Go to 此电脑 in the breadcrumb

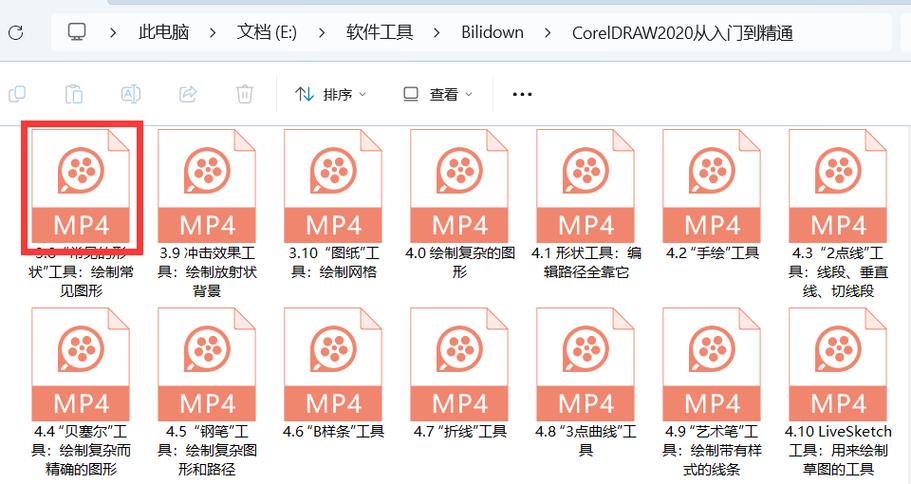(164, 32)
